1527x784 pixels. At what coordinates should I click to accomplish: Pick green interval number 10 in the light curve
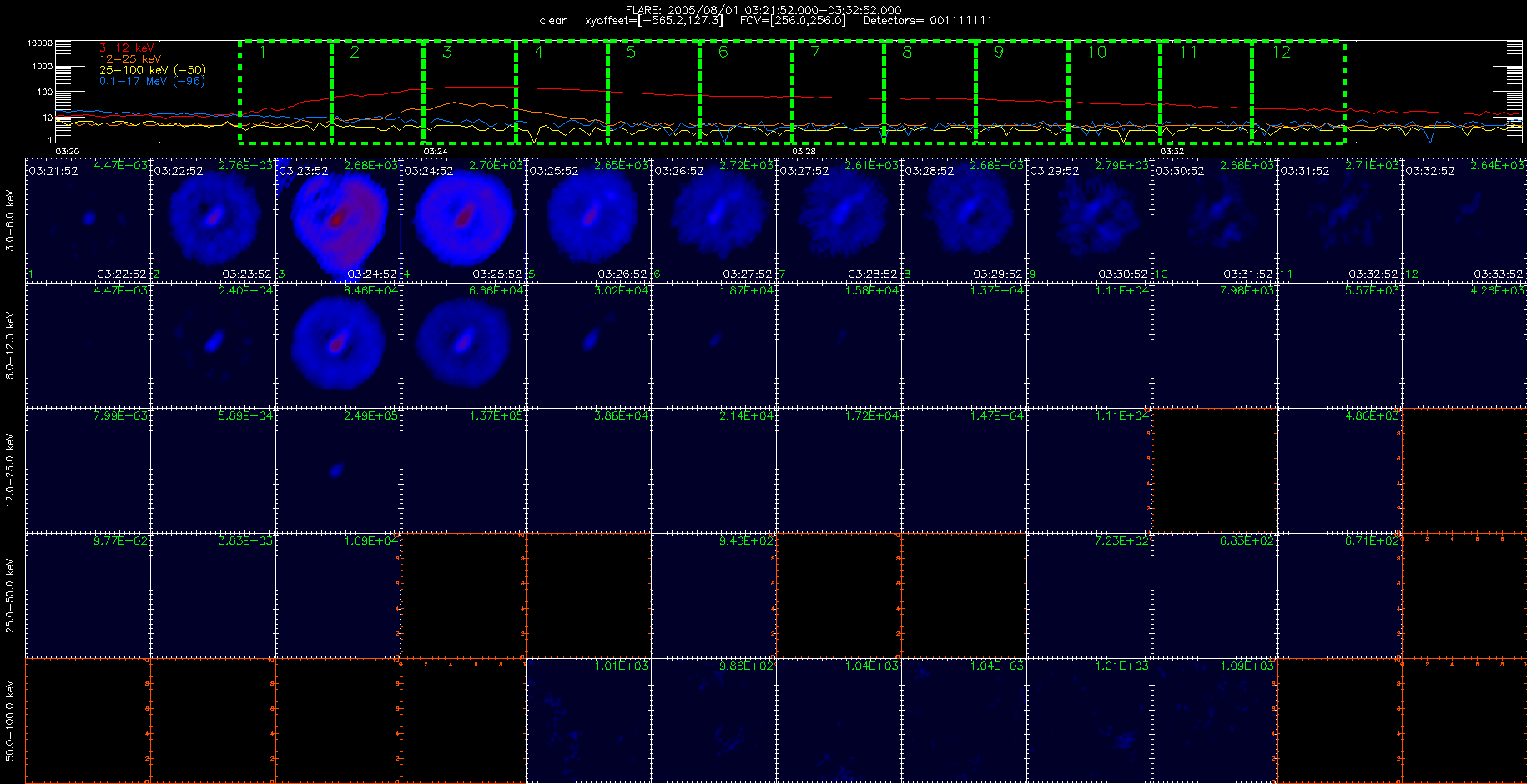point(1114,92)
